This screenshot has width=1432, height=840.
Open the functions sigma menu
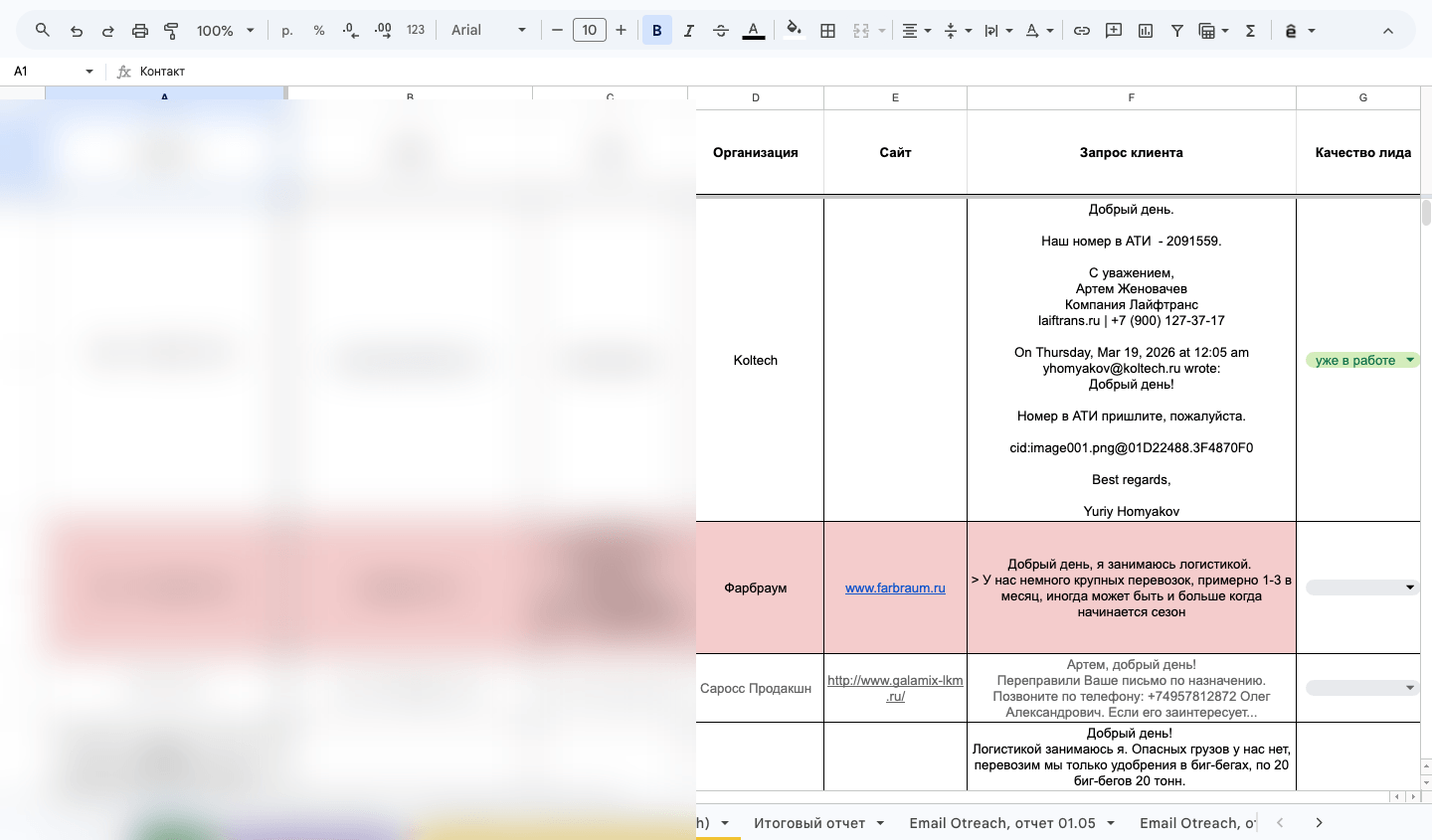(1251, 31)
